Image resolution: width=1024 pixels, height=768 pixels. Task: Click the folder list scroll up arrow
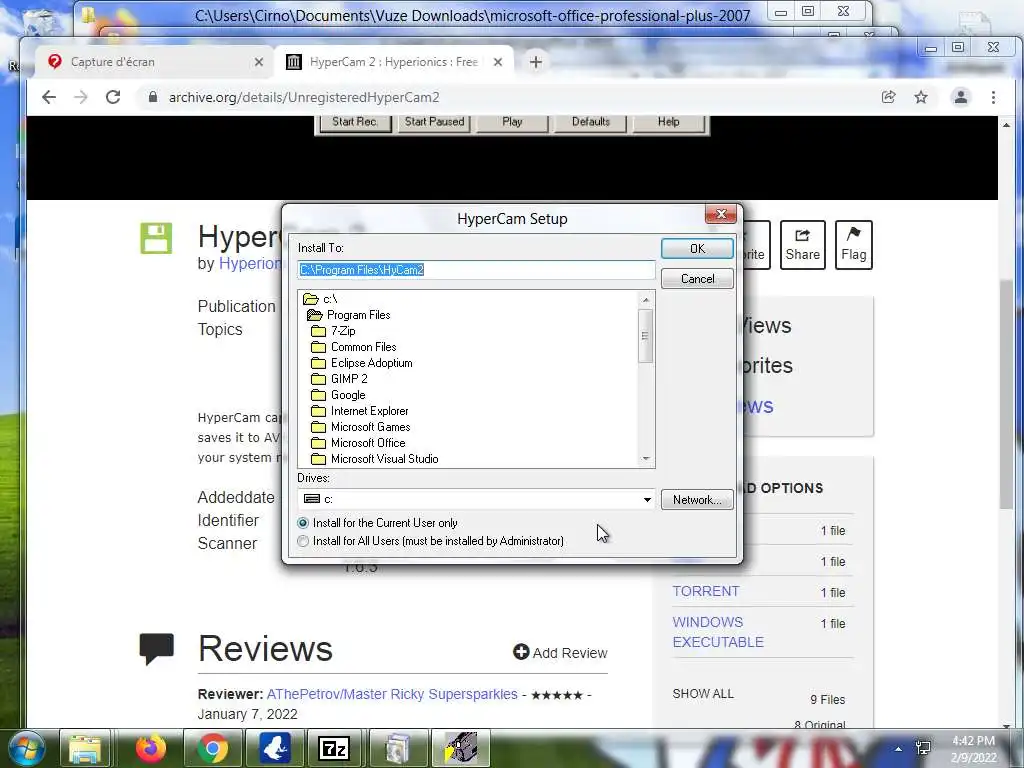646,300
